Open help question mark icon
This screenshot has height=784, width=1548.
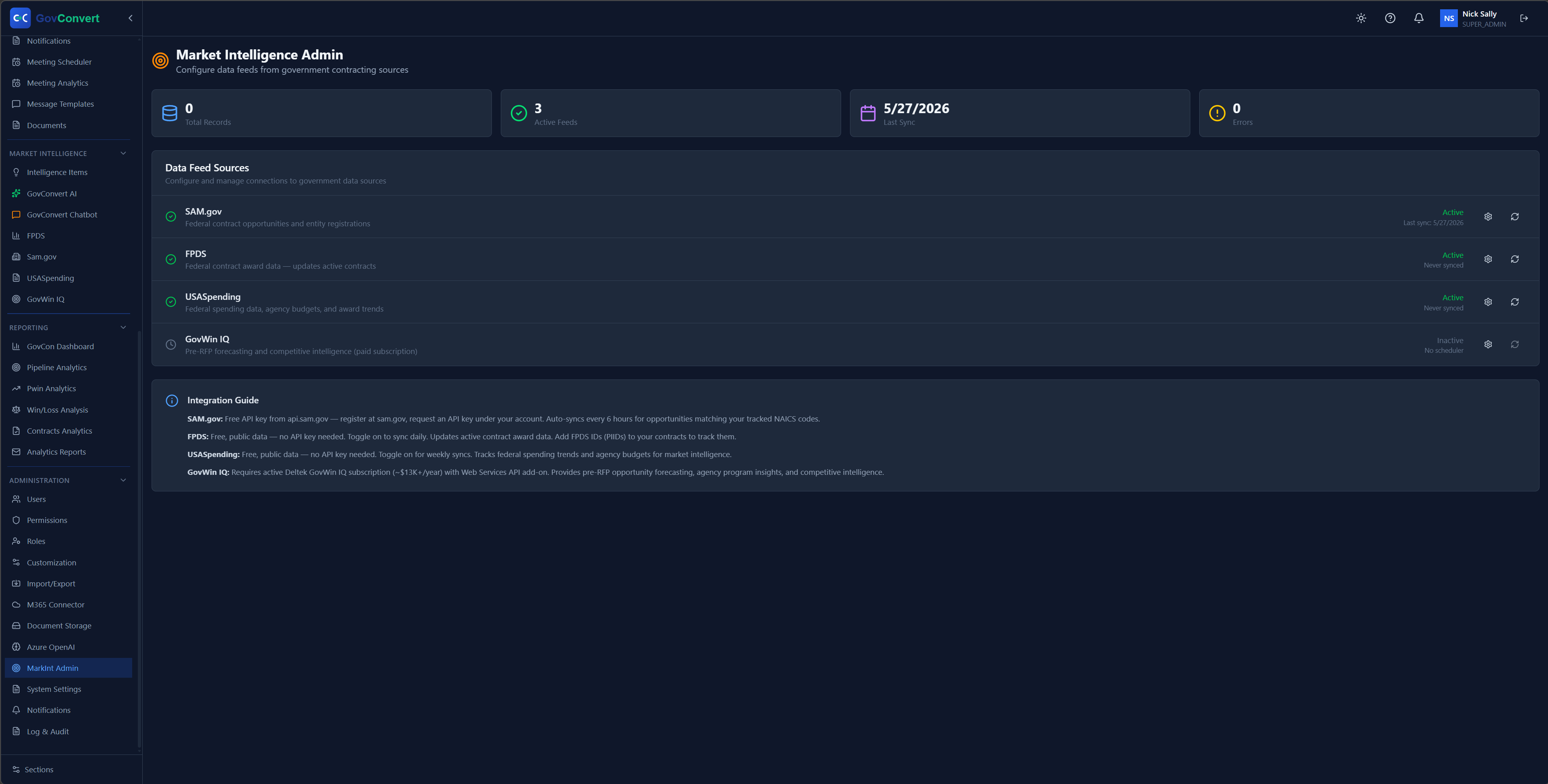point(1390,18)
